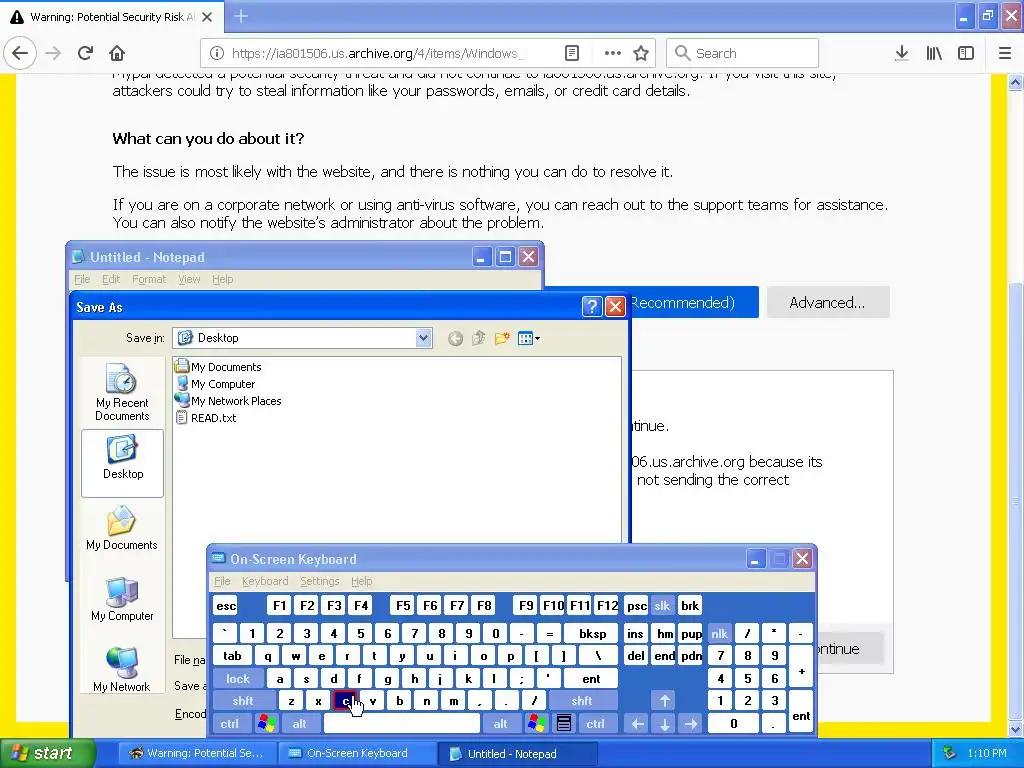Viewport: 1024px width, 768px height.
Task: Select My Documents in places bar
Action: coord(122,528)
